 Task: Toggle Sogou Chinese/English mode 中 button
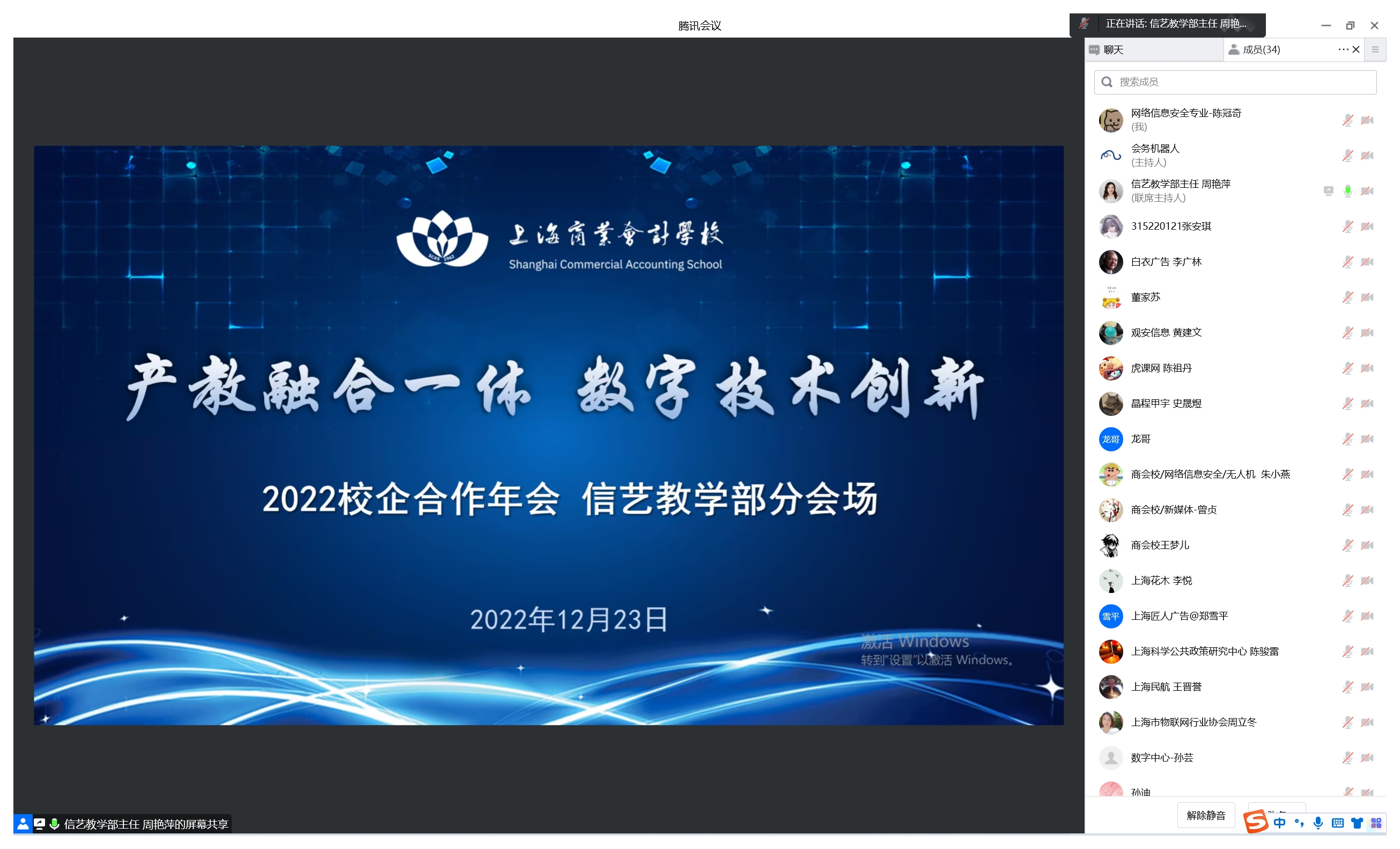[1279, 823]
